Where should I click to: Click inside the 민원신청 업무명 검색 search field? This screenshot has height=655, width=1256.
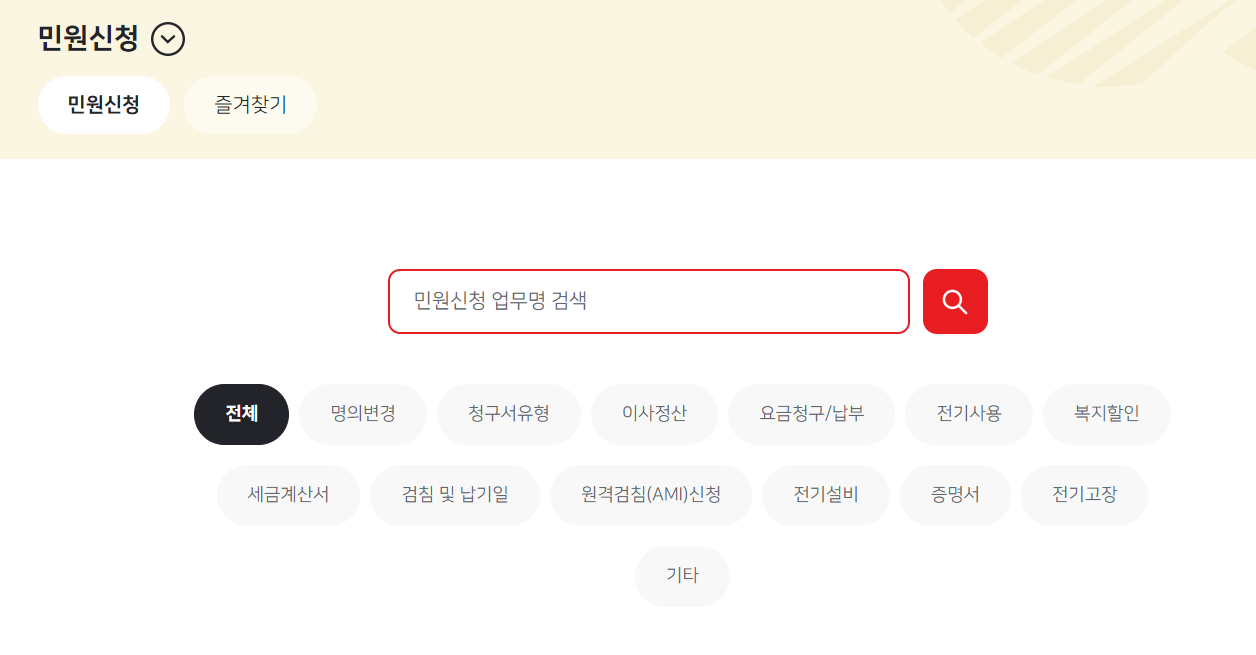click(x=648, y=301)
